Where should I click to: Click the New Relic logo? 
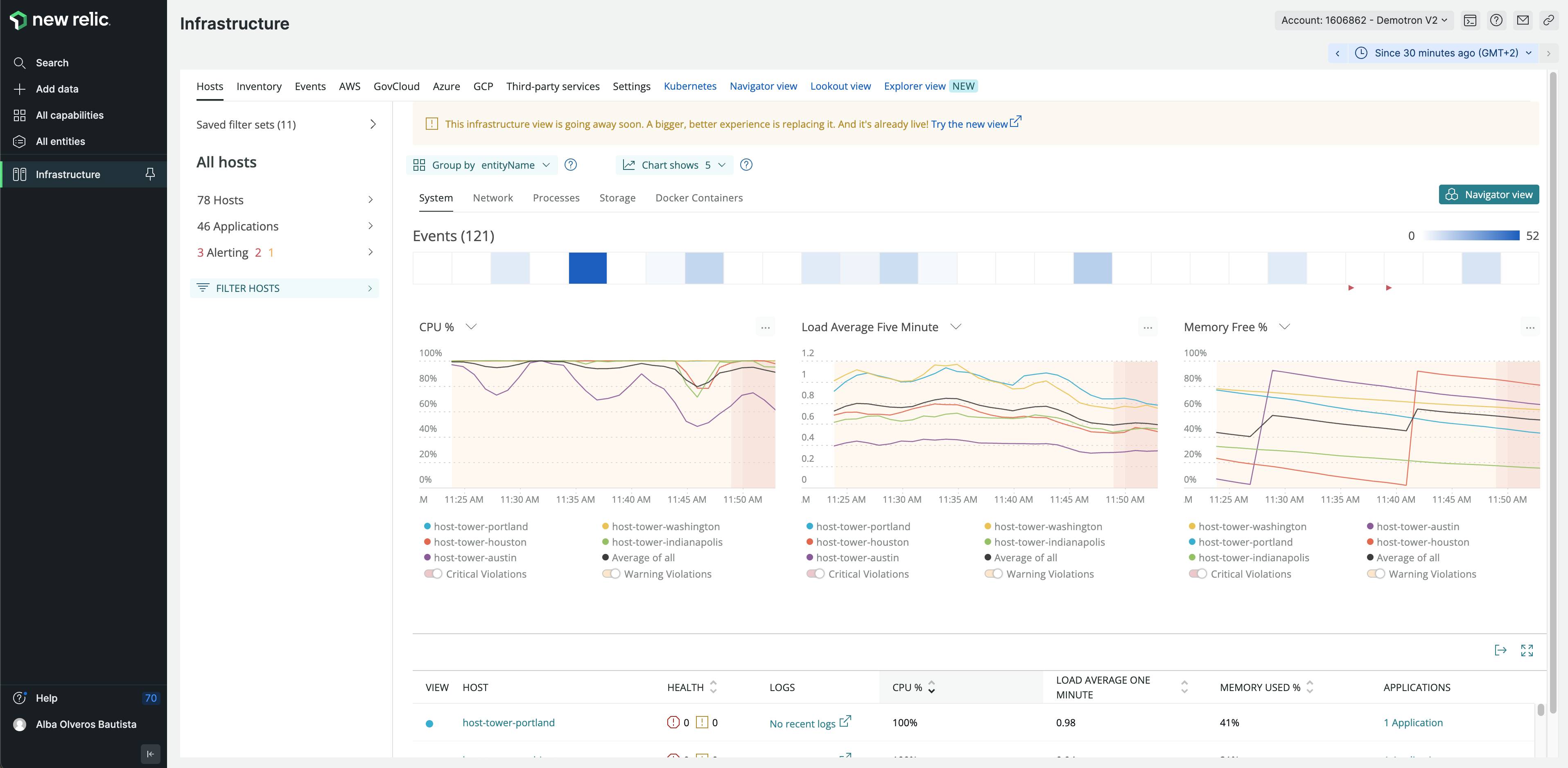(60, 20)
